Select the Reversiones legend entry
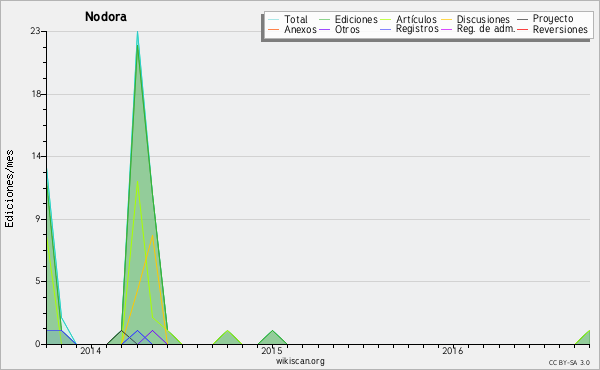The height and width of the screenshot is (370, 600). pyautogui.click(x=560, y=29)
